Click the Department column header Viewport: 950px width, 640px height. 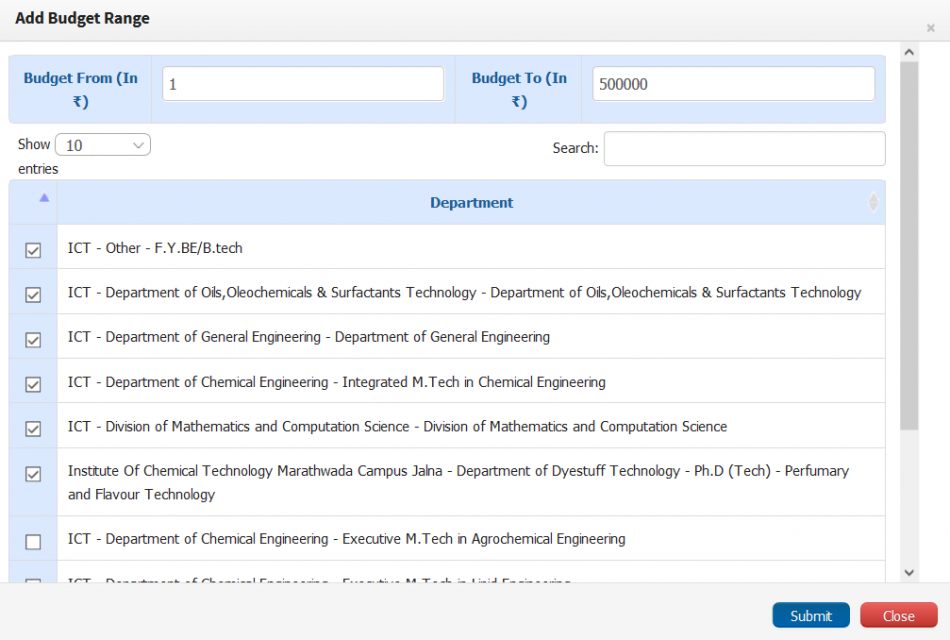[471, 202]
